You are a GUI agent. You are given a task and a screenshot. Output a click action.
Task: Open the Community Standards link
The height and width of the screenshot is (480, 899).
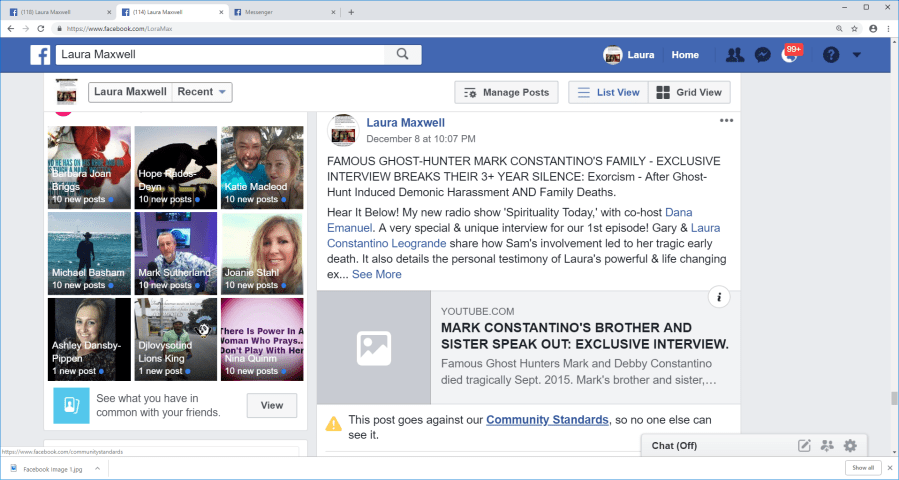coord(547,420)
